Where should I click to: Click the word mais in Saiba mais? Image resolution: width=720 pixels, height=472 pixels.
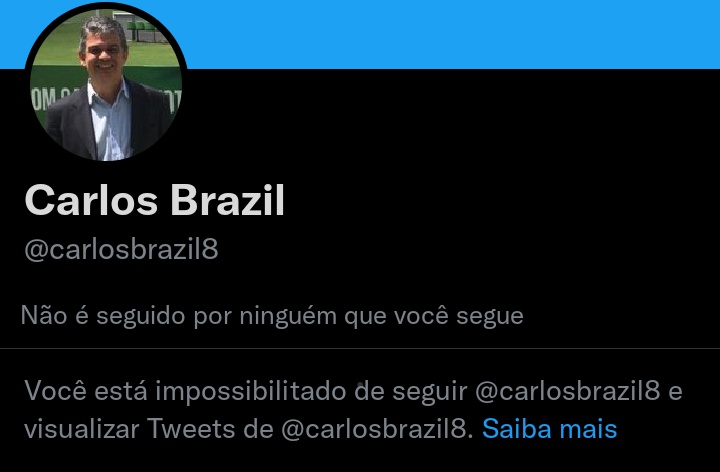[588, 429]
